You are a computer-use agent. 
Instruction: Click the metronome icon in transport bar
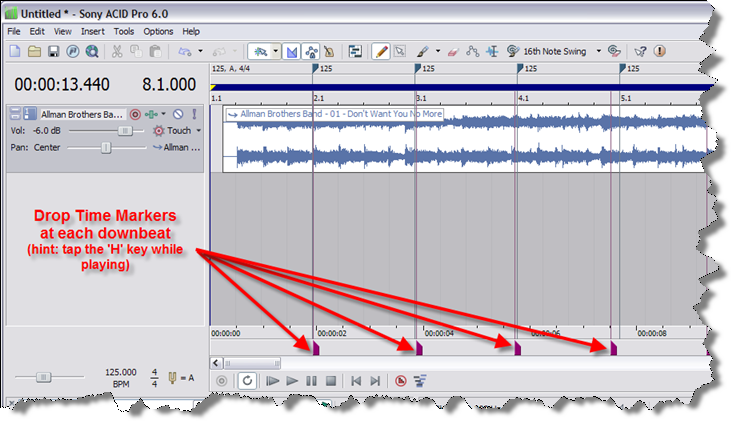pyautogui.click(x=399, y=381)
